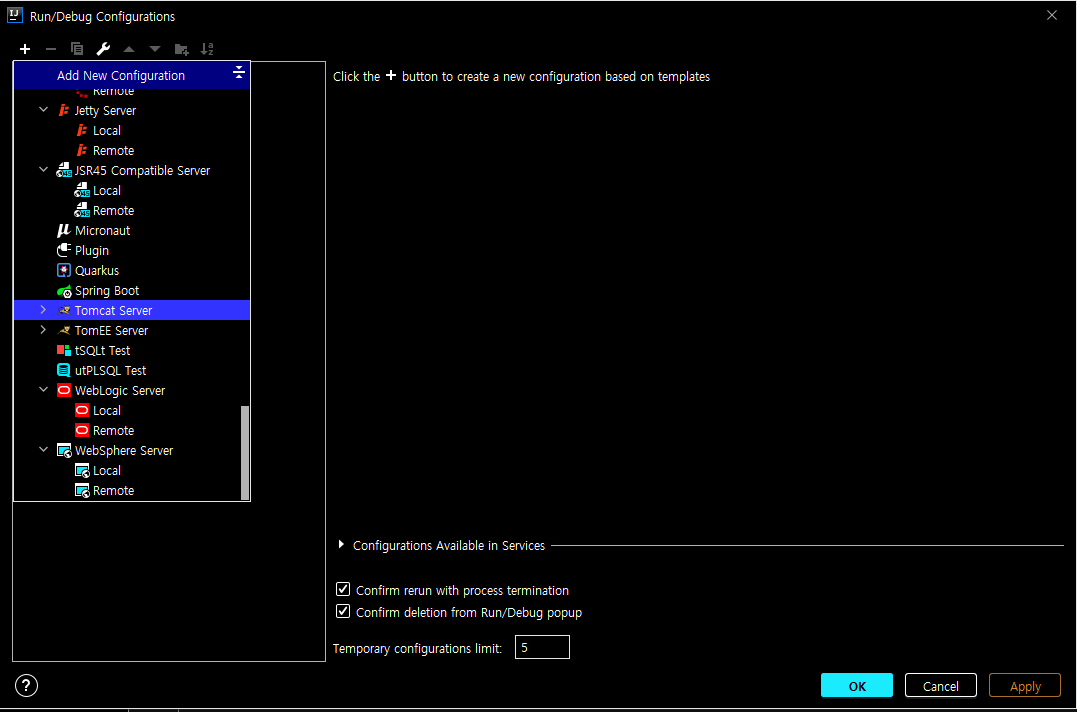The width and height of the screenshot is (1077, 712).
Task: Click the Micronaut icon
Action: [x=64, y=231]
